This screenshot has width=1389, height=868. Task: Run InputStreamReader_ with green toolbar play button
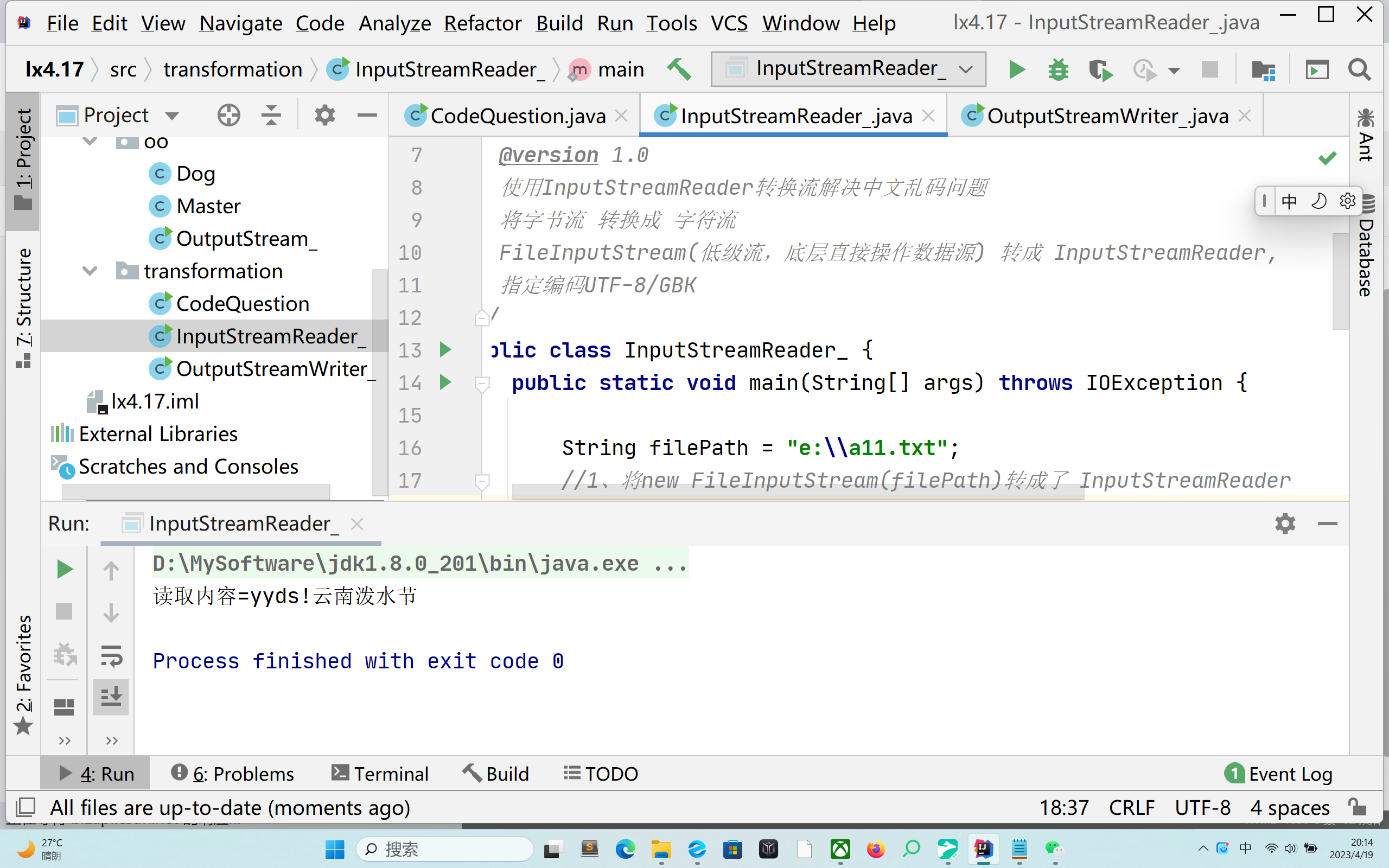[x=1016, y=69]
